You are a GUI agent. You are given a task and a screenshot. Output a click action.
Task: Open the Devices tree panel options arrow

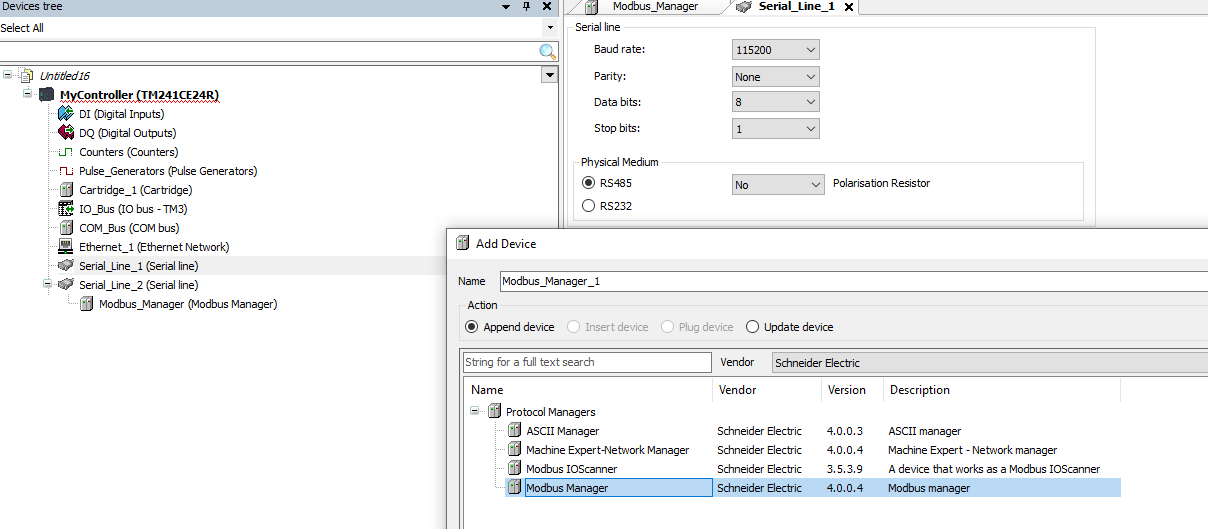point(507,6)
